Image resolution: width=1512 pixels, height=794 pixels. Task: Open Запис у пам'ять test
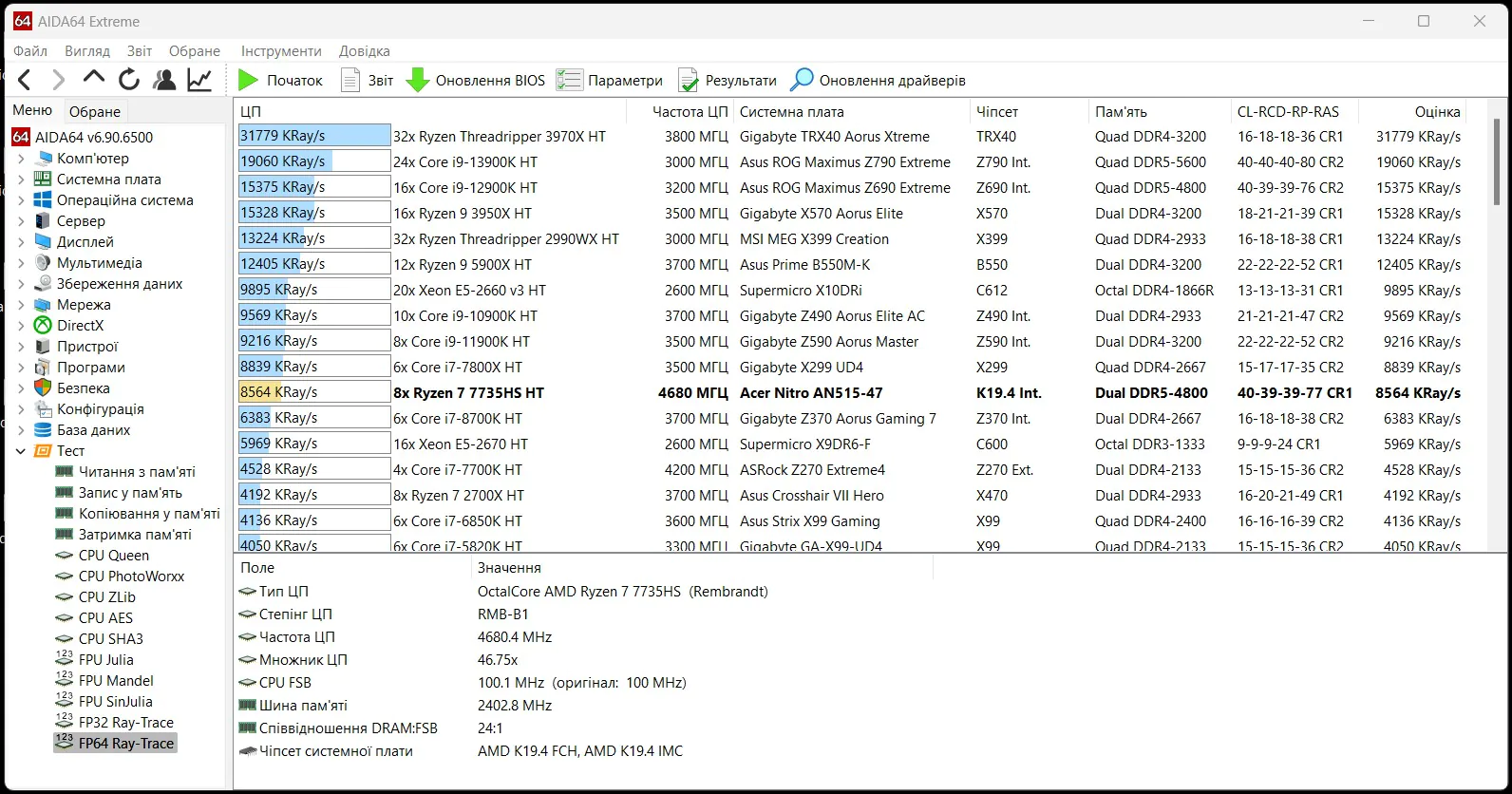point(119,493)
